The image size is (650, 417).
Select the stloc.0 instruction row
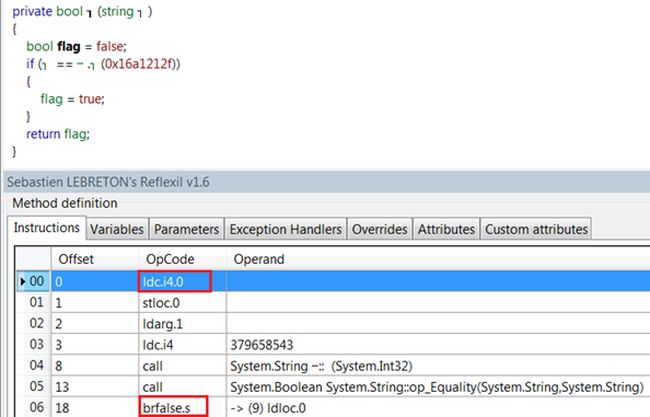tap(333, 303)
